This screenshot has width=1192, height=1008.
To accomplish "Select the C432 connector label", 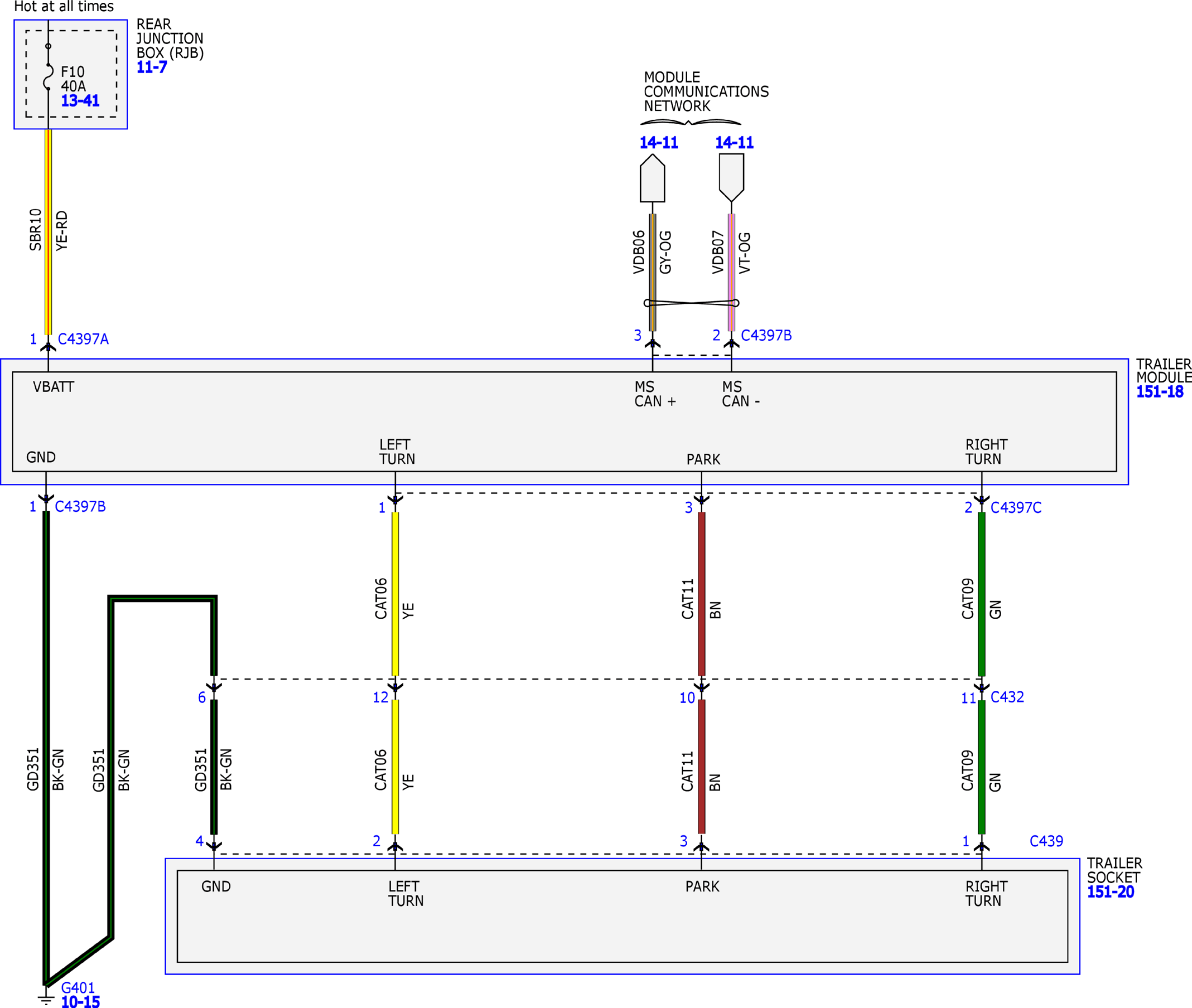I will tap(1007, 697).
